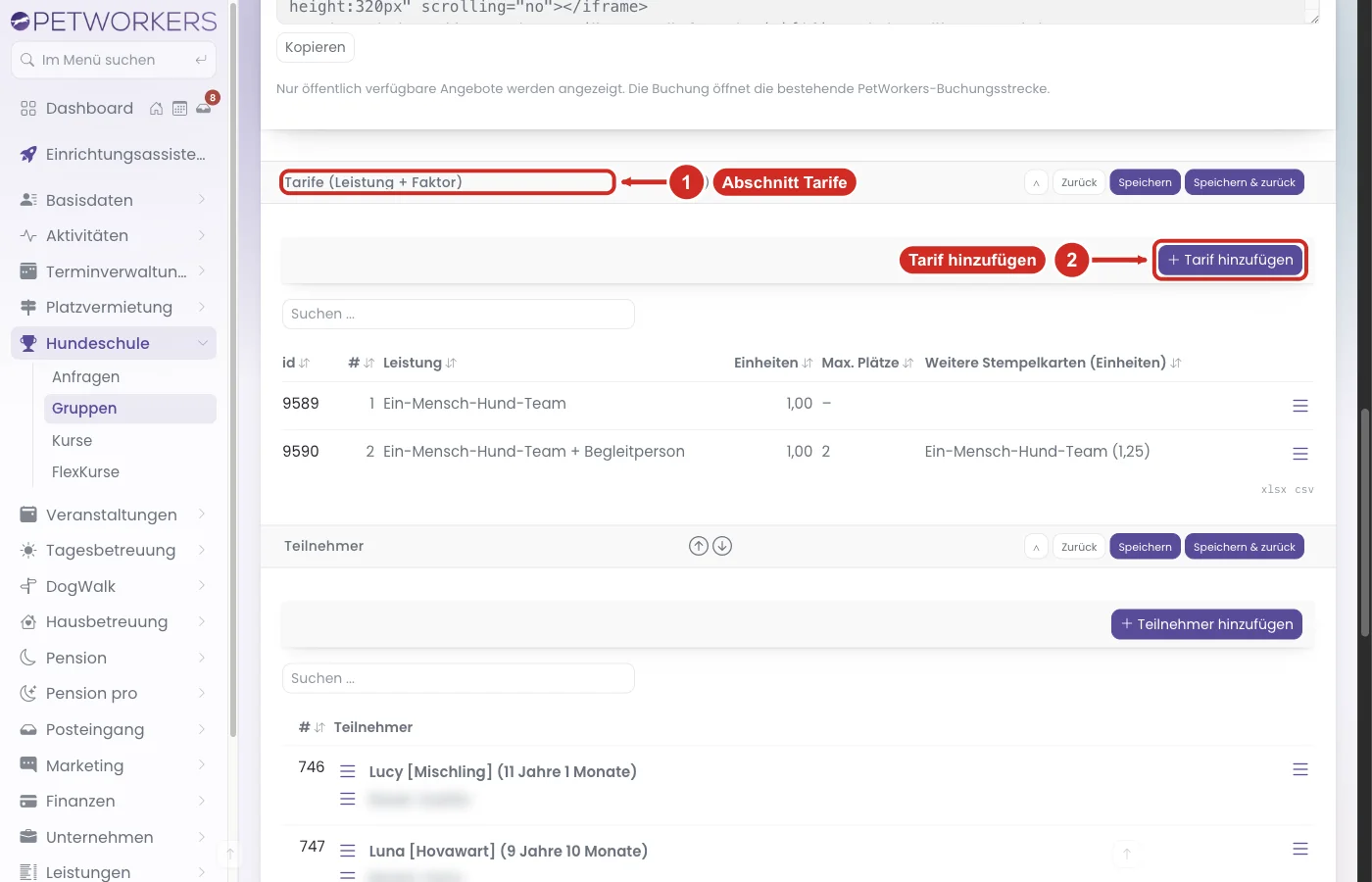Expand the Aktivitäten submenu chevron

click(202, 235)
